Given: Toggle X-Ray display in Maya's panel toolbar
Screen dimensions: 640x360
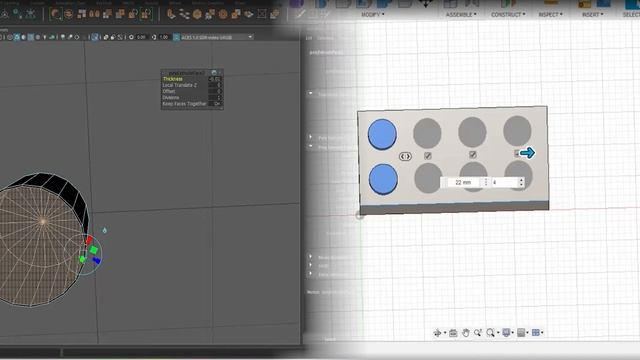Looking at the screenshot, I should point(106,37).
